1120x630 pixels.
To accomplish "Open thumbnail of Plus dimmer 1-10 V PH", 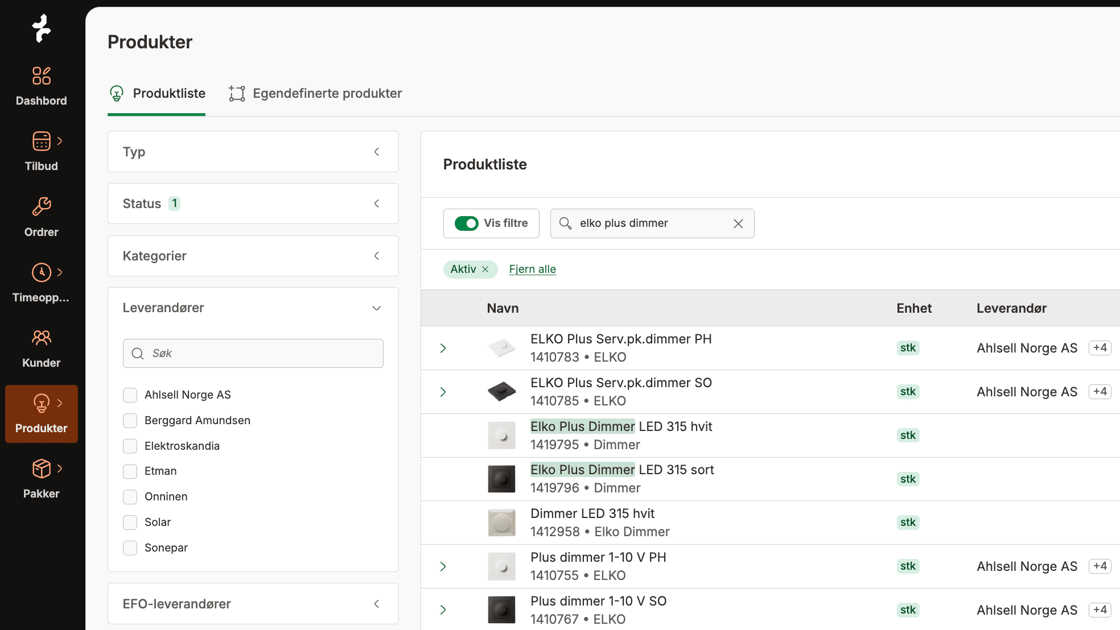I will pos(501,566).
